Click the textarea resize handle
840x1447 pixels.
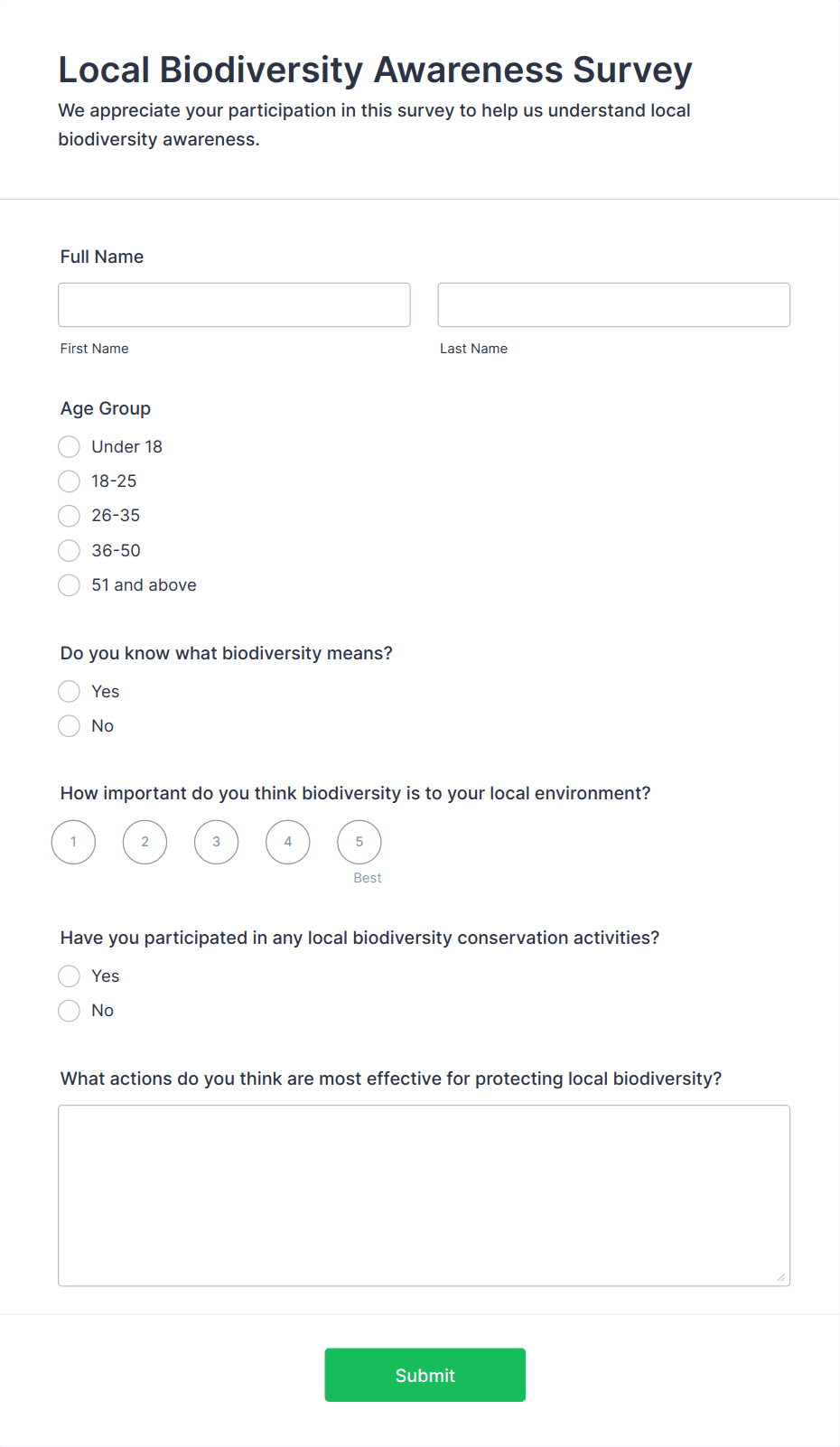781,1277
